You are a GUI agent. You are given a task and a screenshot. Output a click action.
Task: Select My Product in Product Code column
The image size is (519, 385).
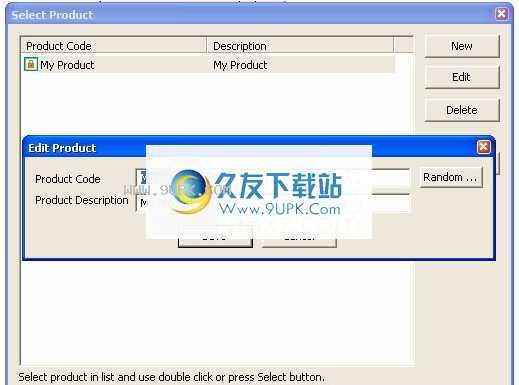(x=67, y=65)
